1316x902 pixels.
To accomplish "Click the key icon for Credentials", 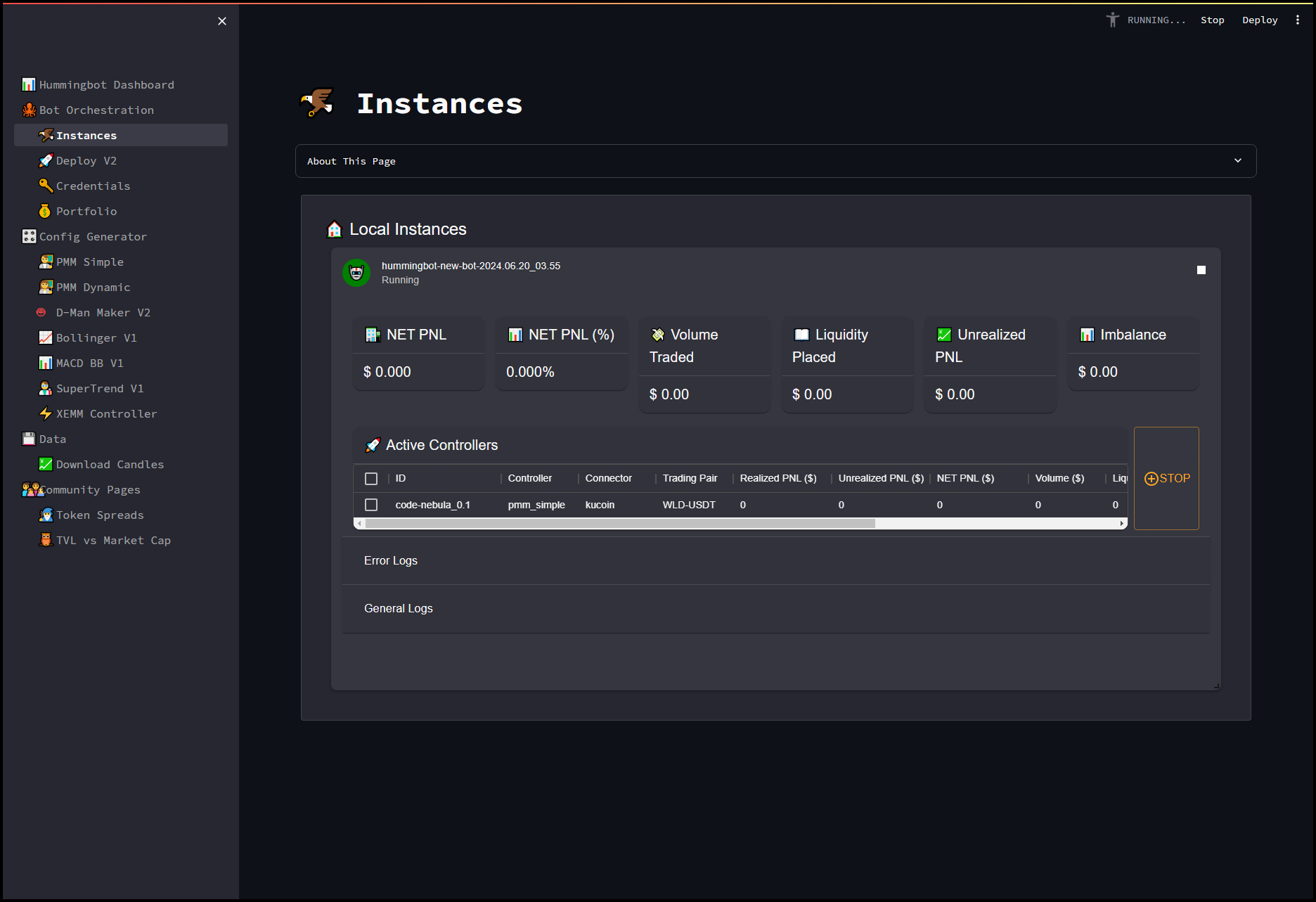I will point(46,186).
